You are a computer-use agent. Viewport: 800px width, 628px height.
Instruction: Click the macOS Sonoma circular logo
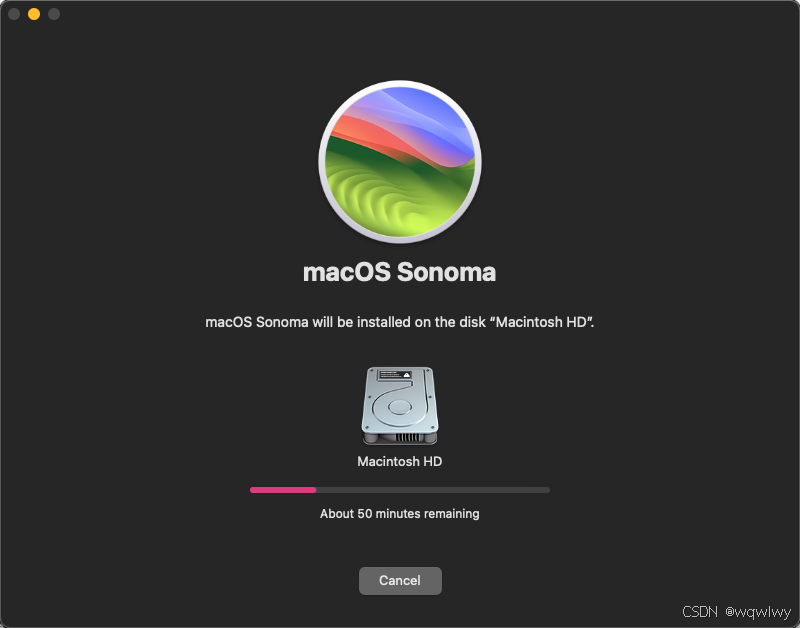(x=399, y=161)
